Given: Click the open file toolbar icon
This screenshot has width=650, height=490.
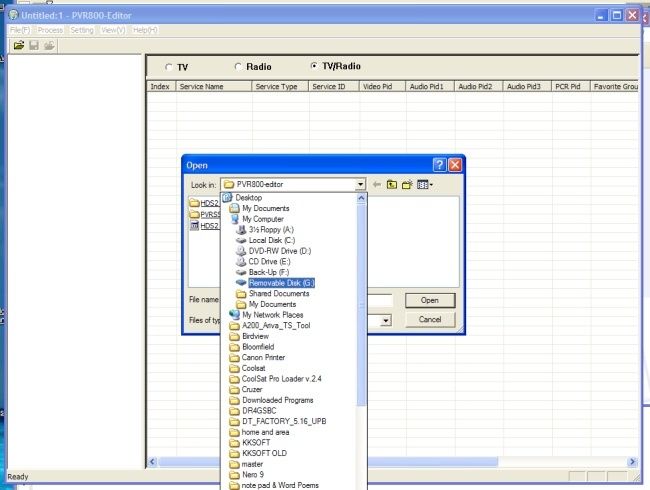Looking at the screenshot, I should pyautogui.click(x=19, y=45).
